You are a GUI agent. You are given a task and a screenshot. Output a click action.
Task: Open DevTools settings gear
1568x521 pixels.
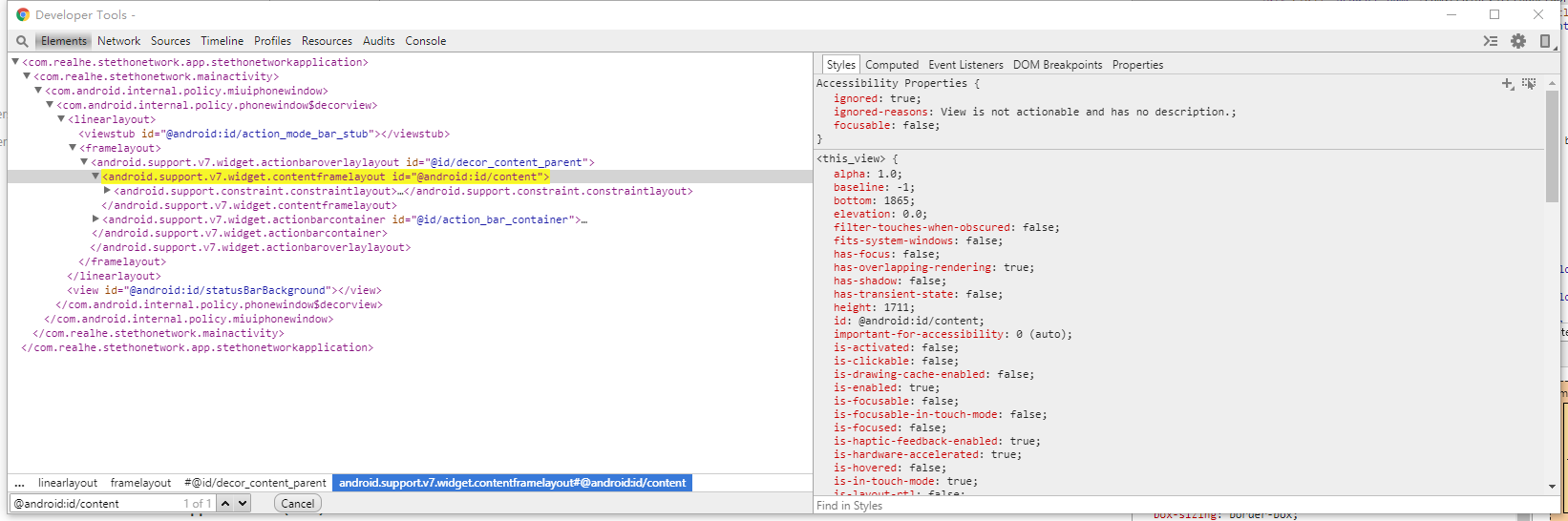1518,41
